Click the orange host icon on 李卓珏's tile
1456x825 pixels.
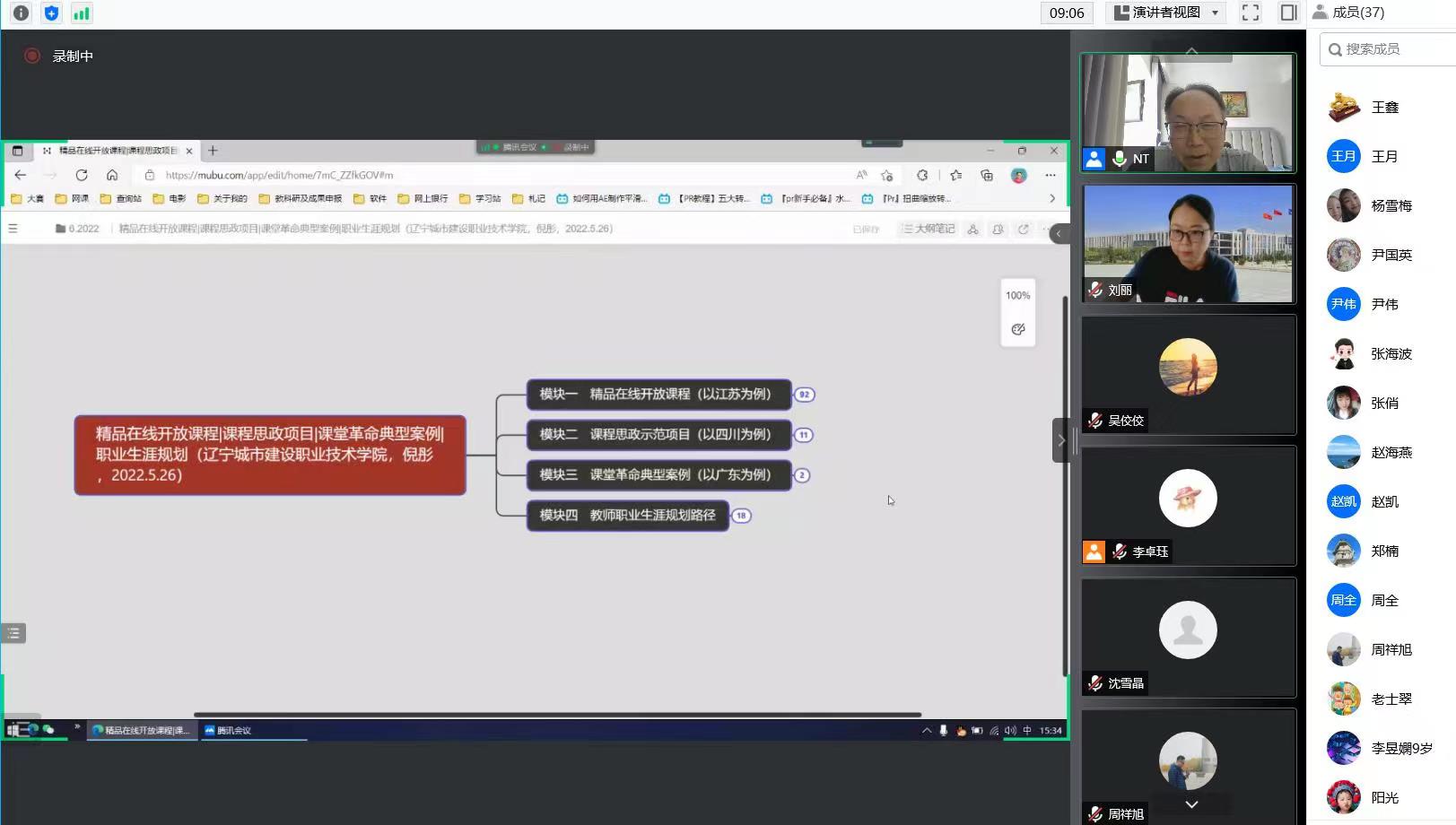coord(1094,551)
